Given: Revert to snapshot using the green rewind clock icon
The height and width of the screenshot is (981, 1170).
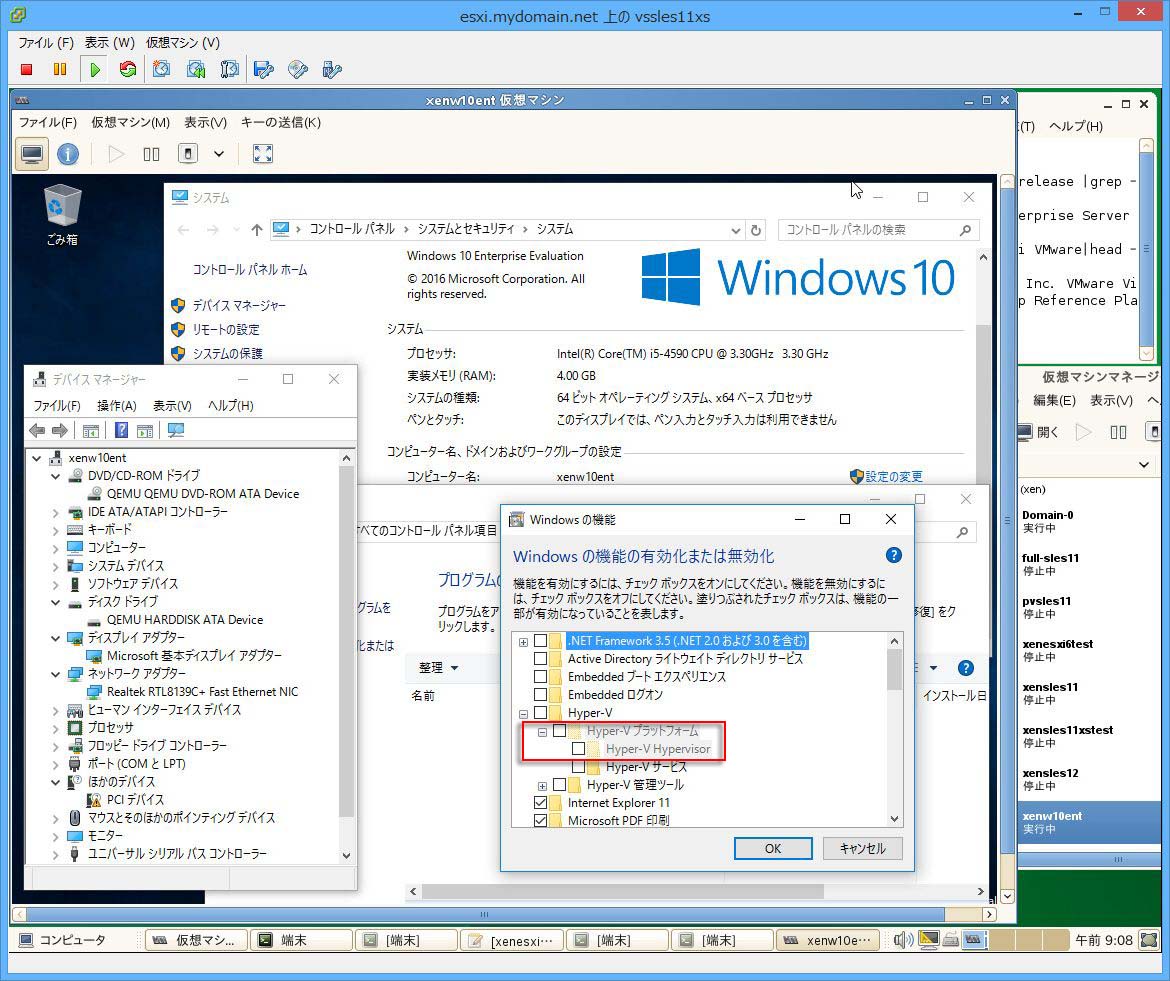Looking at the screenshot, I should click(195, 69).
